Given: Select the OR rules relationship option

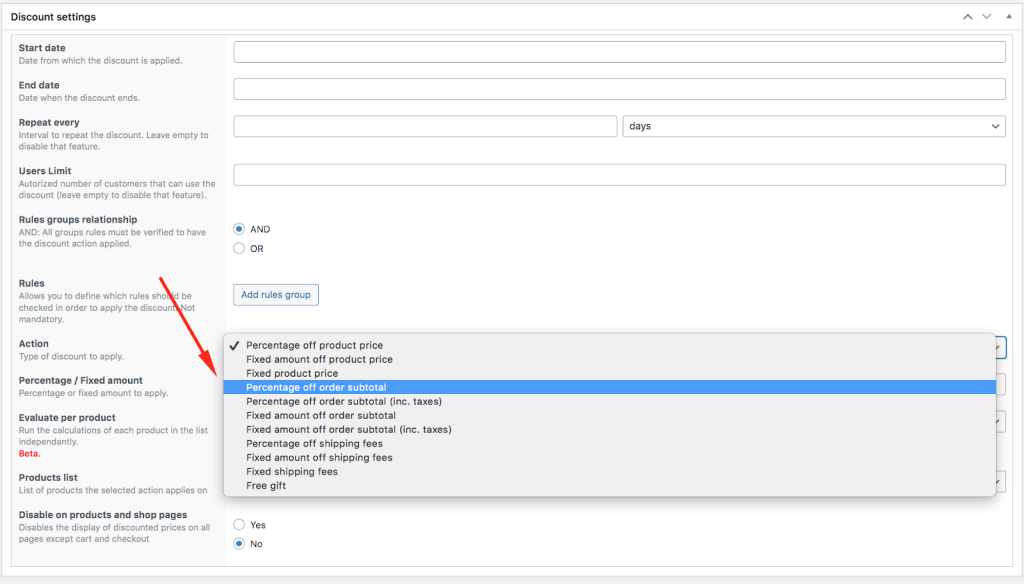Looking at the screenshot, I should pos(239,248).
